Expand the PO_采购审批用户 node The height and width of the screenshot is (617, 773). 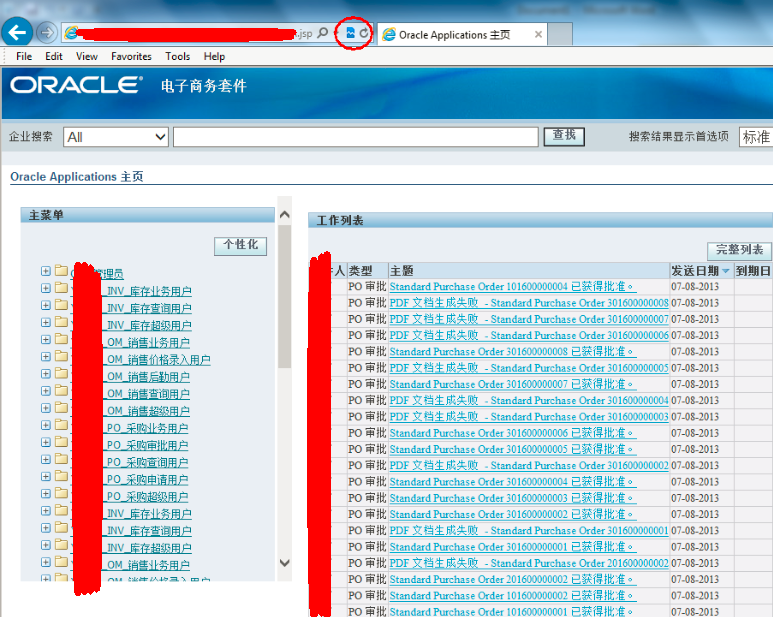pyautogui.click(x=46, y=442)
